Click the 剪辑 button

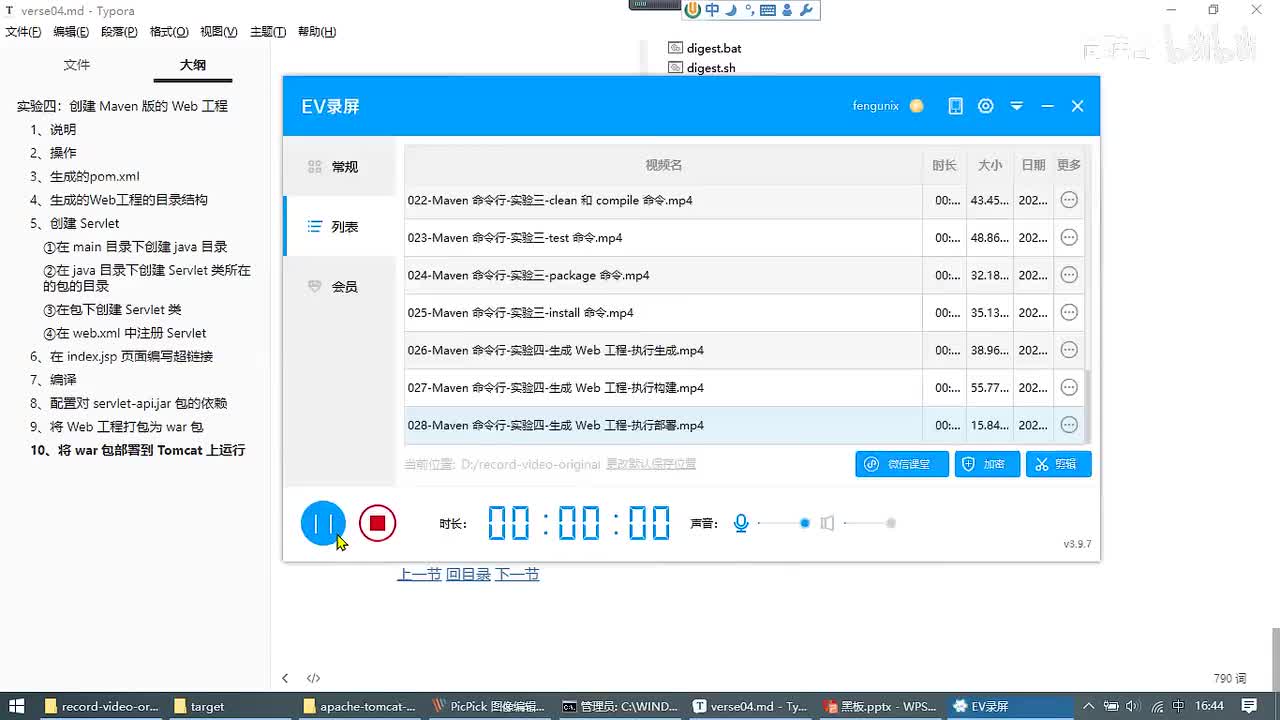(1058, 464)
